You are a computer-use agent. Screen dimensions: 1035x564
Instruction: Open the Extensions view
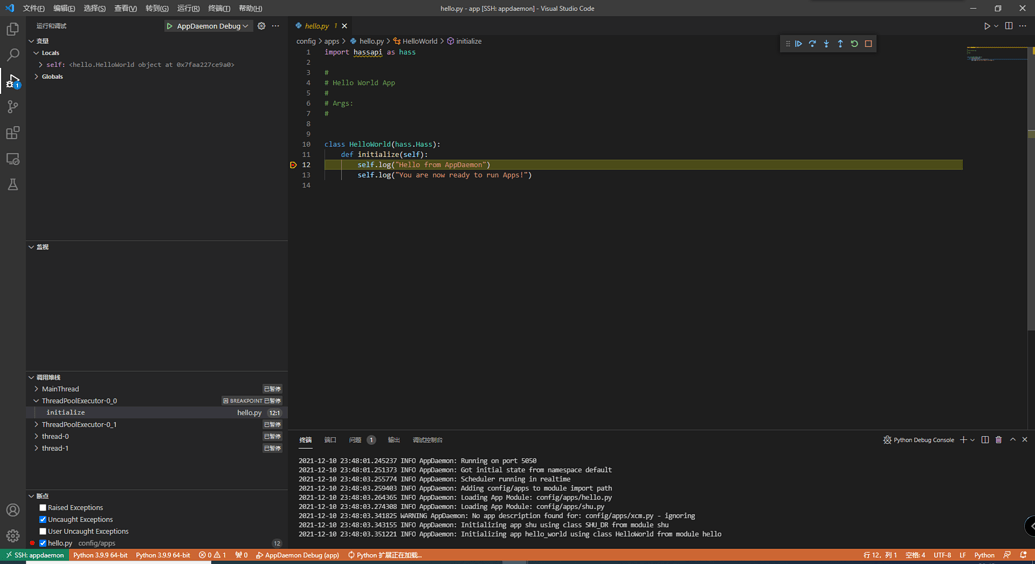[13, 133]
